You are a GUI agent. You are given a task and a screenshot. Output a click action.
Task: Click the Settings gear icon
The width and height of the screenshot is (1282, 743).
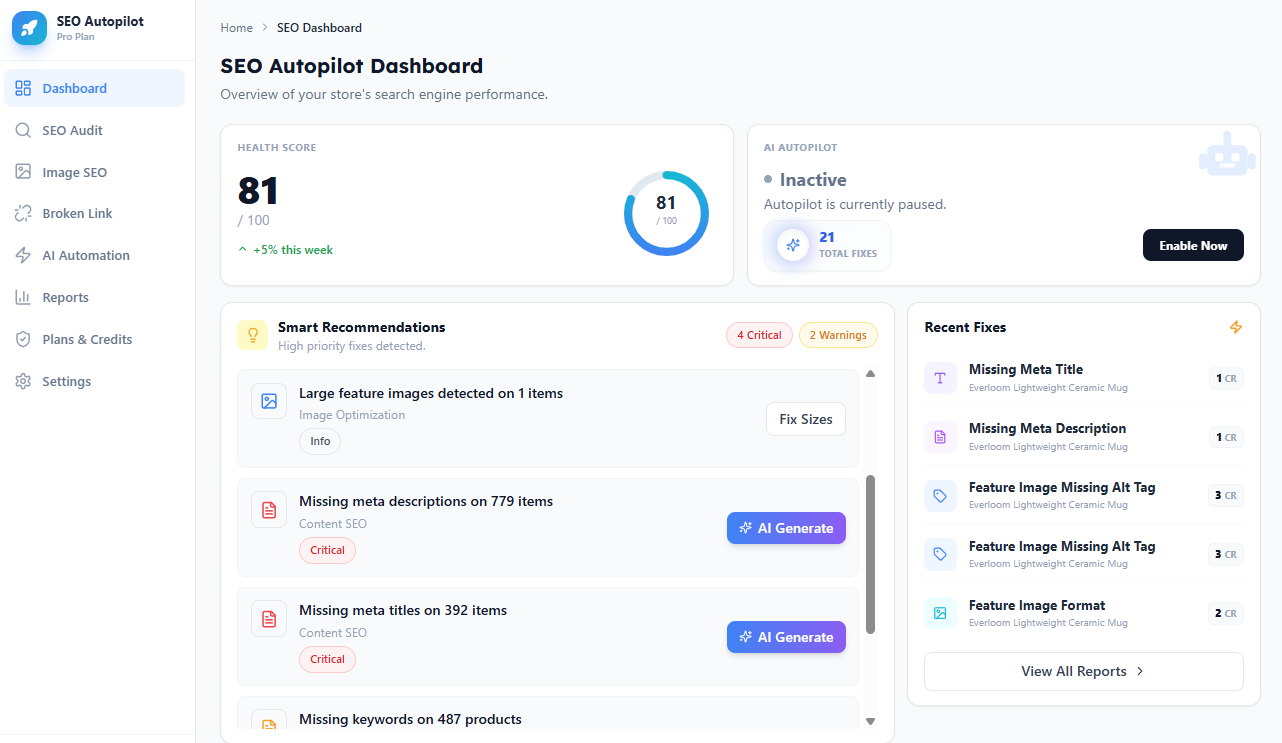click(x=23, y=381)
